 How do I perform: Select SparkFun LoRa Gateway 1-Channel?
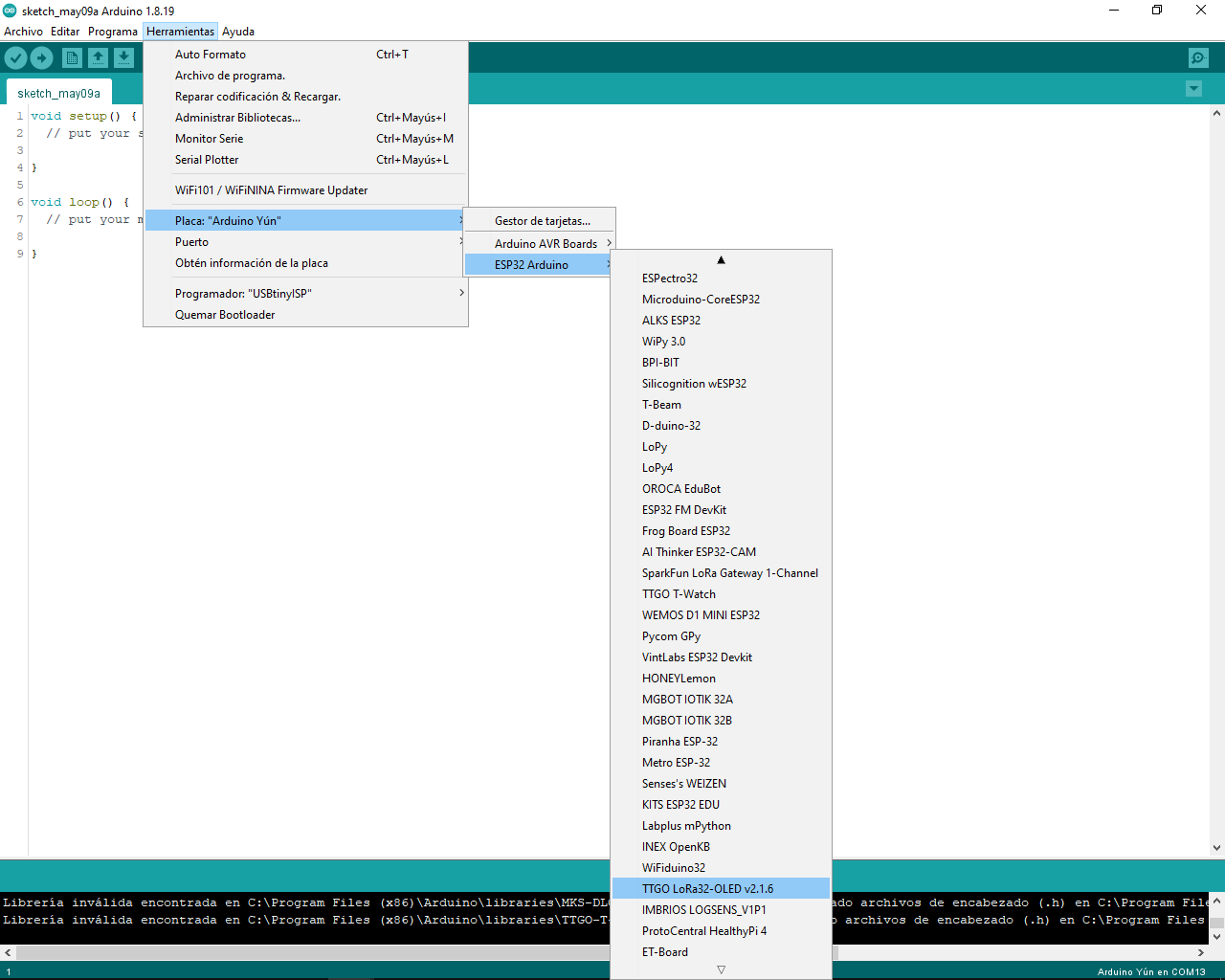tap(721, 573)
